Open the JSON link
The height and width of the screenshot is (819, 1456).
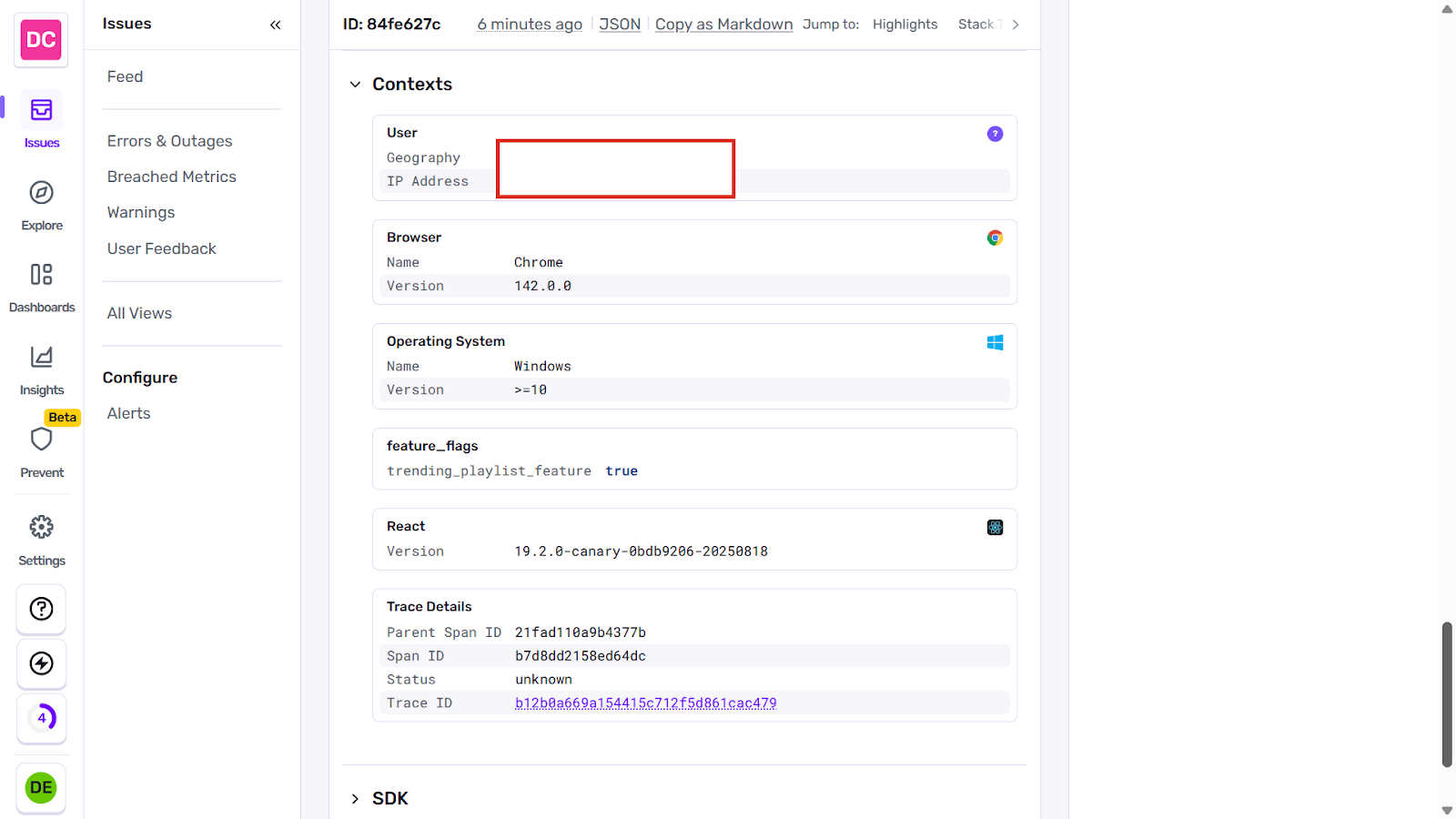[620, 24]
